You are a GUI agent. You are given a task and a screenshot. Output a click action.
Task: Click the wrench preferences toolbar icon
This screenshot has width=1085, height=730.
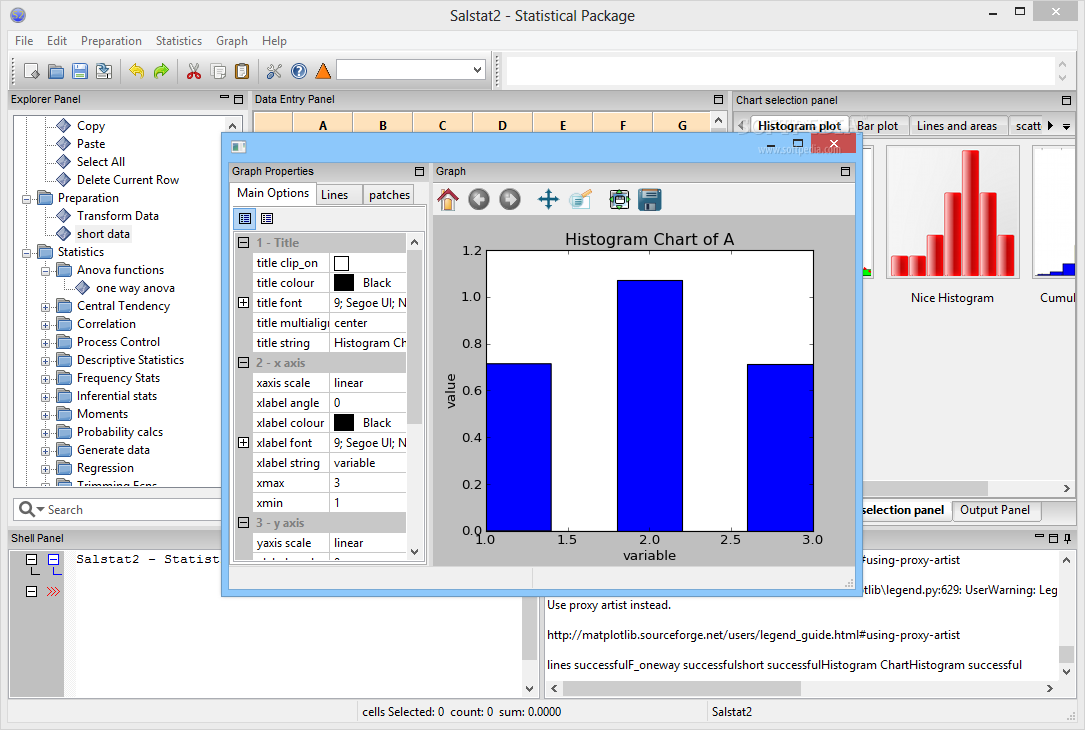coord(274,71)
